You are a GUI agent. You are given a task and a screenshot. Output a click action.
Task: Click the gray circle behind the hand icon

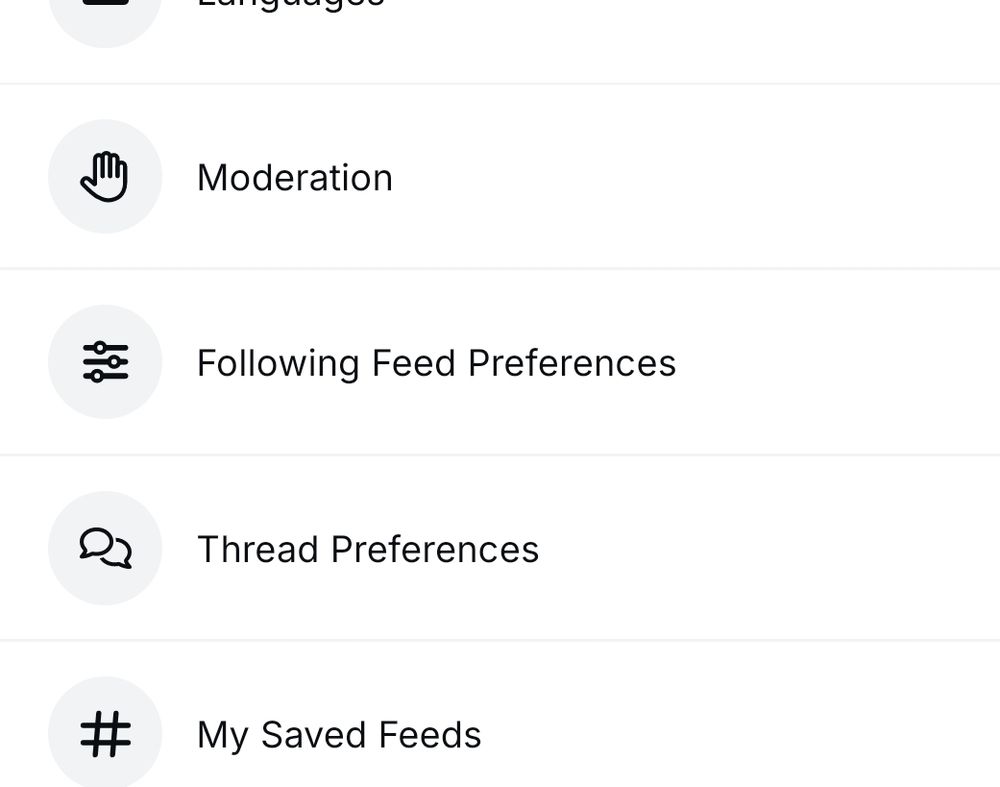tap(105, 176)
